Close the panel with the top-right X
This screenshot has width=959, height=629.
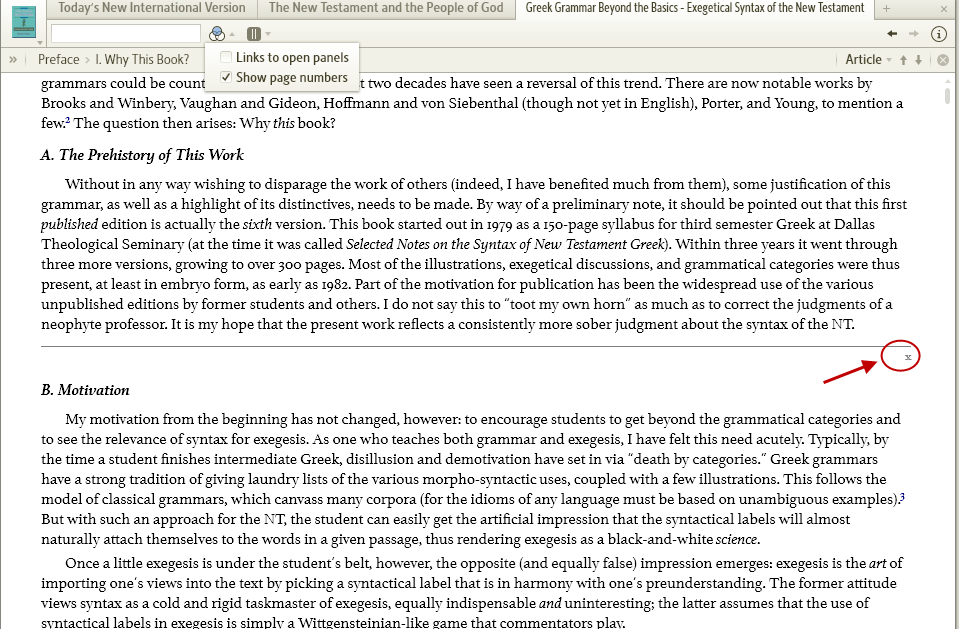pyautogui.click(x=944, y=9)
